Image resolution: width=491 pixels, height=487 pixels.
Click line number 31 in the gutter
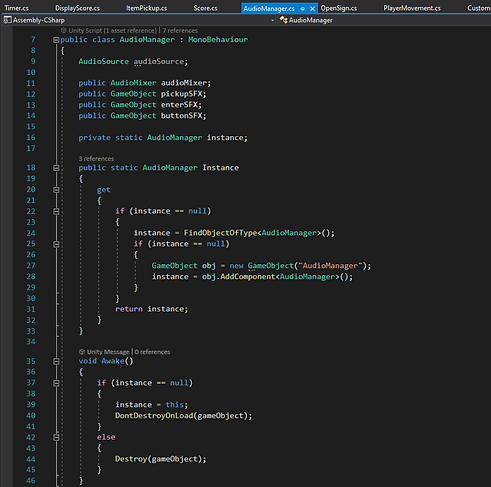point(31,309)
